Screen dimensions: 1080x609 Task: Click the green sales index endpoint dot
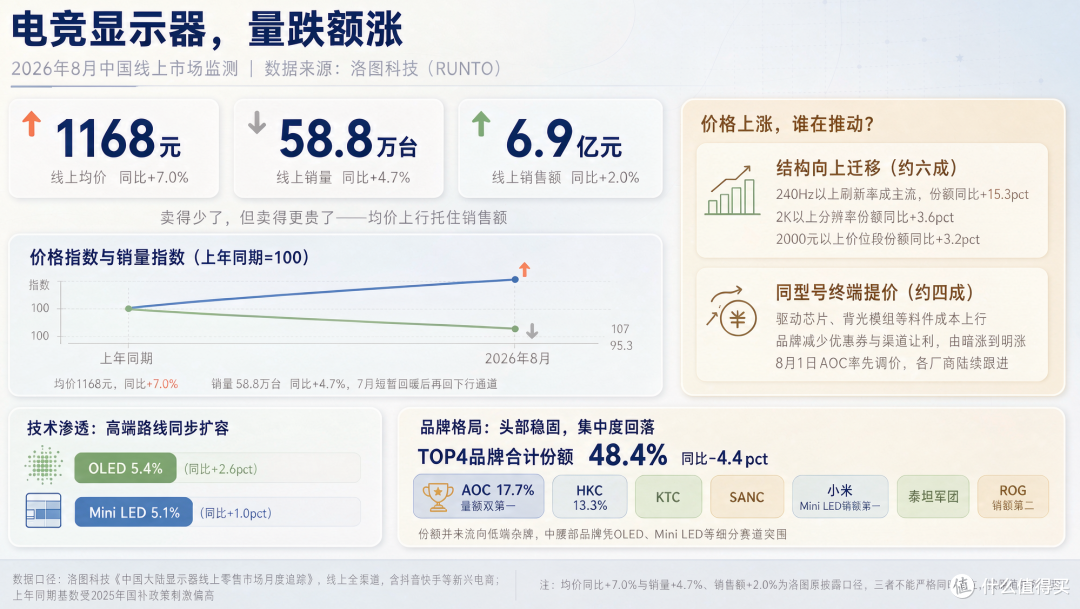(515, 329)
